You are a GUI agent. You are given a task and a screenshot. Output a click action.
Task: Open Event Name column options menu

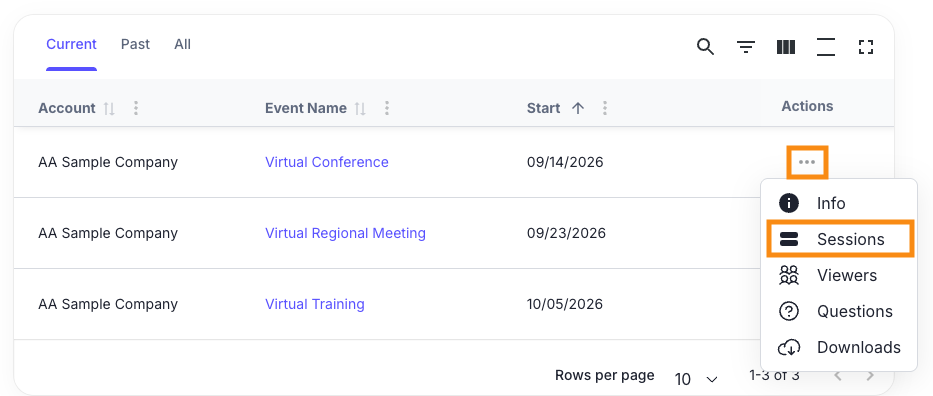pyautogui.click(x=387, y=108)
